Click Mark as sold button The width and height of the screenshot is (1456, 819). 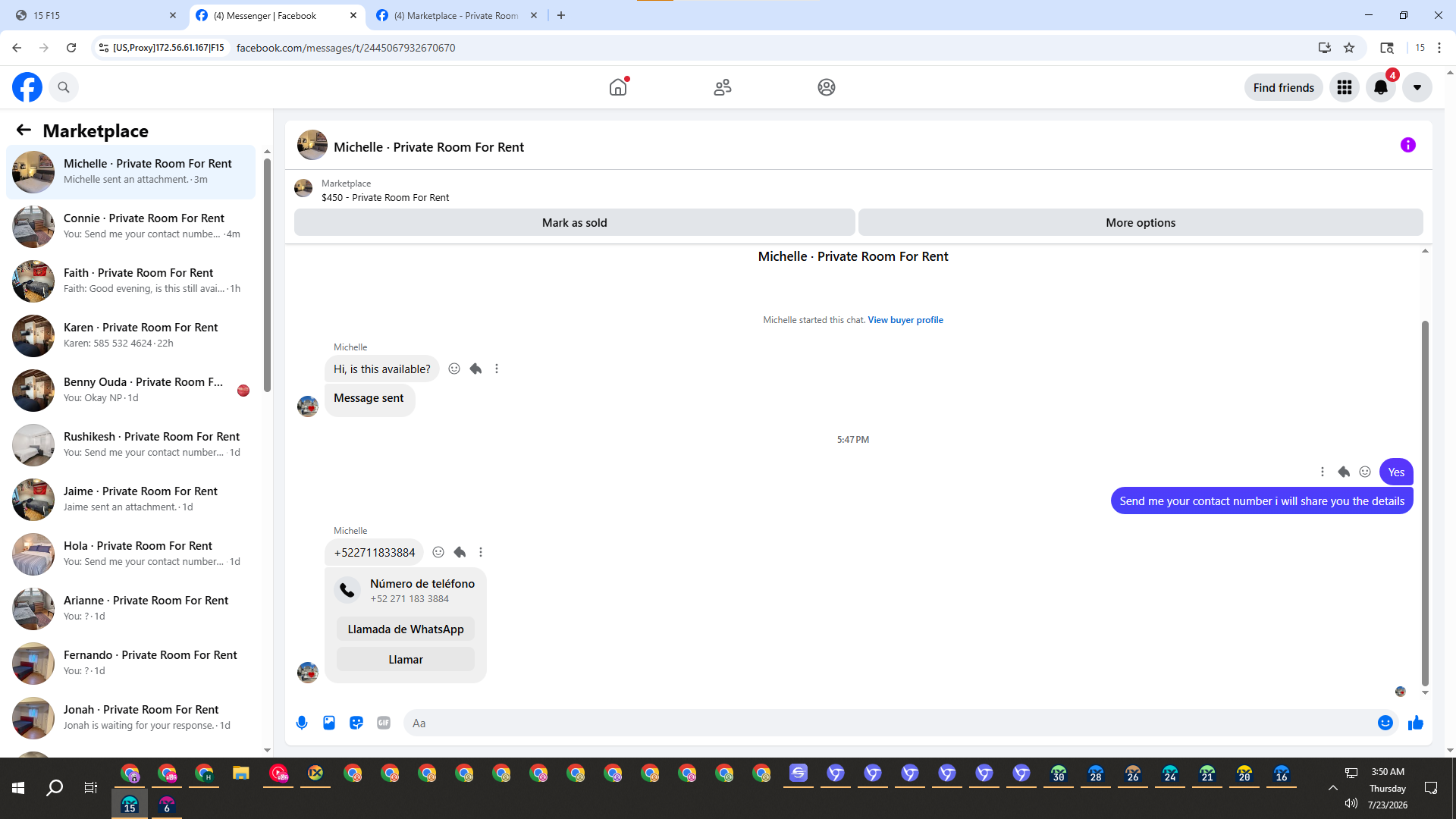click(574, 222)
